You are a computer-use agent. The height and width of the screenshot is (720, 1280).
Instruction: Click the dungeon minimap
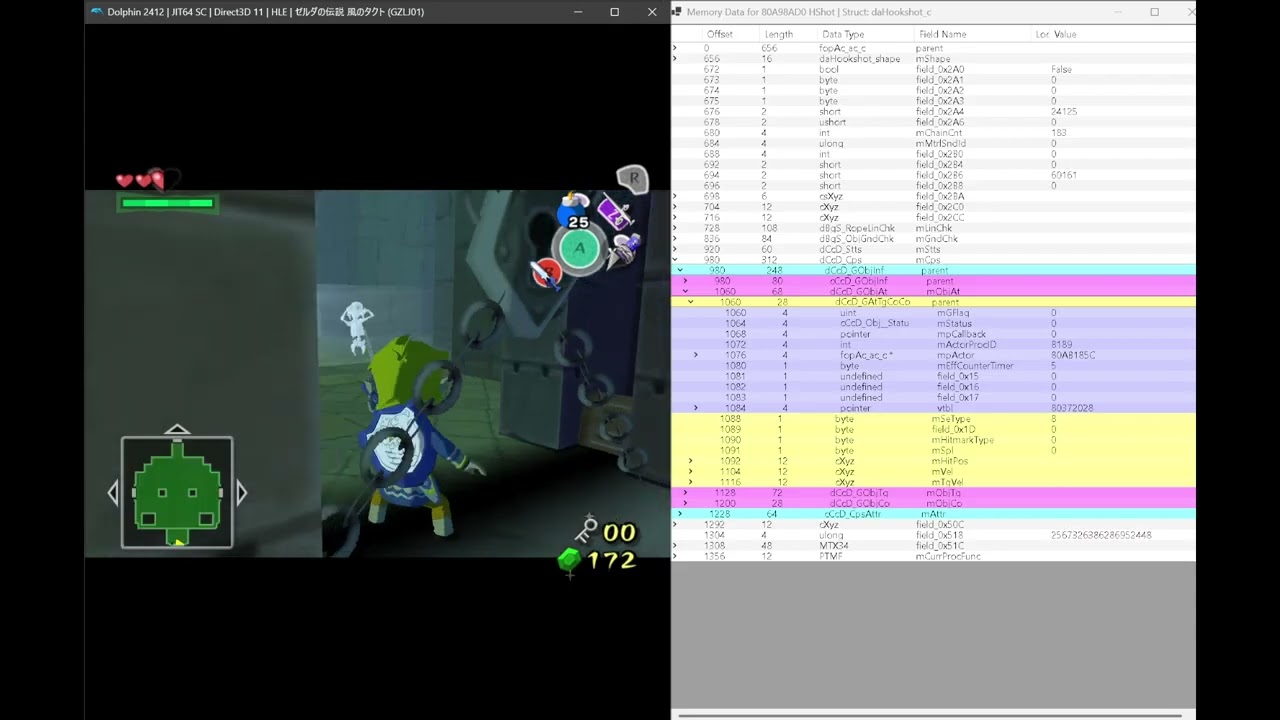[x=177, y=492]
